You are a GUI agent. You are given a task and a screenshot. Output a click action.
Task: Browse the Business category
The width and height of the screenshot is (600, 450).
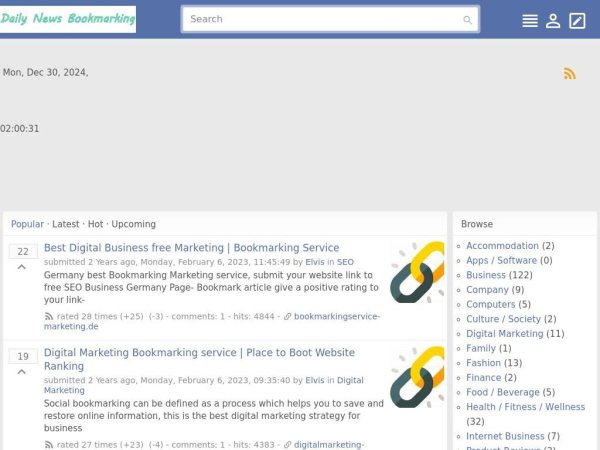pyautogui.click(x=486, y=275)
